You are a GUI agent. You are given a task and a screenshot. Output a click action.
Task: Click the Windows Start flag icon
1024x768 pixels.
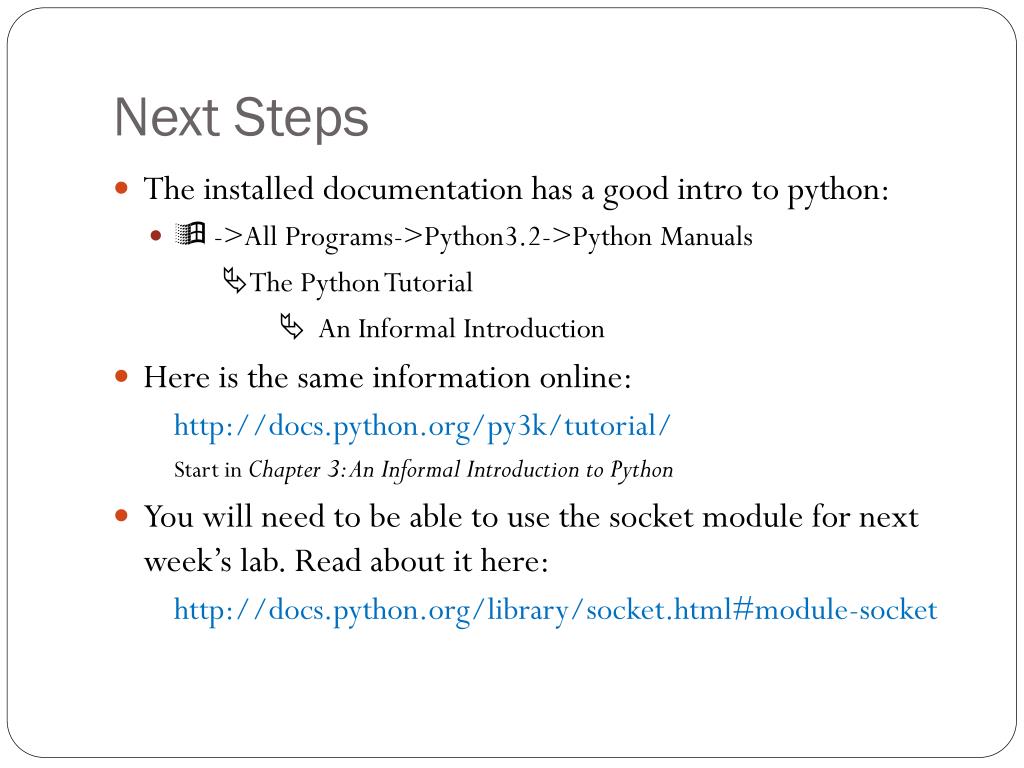[191, 234]
